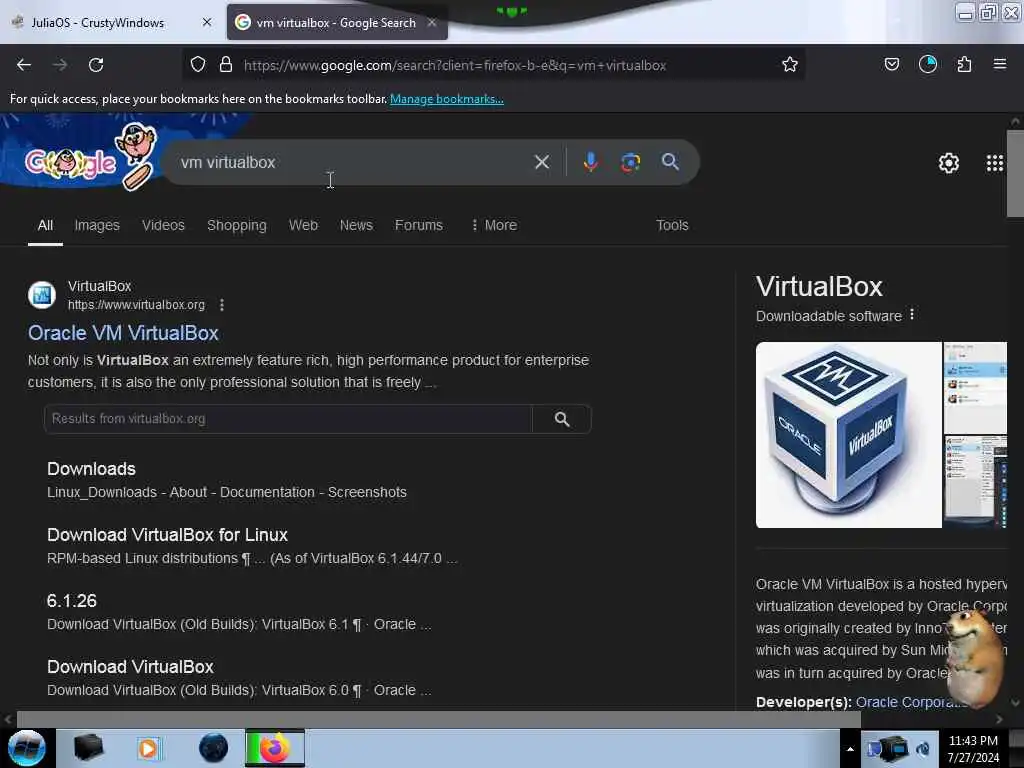
Task: Open the Google apps grid
Action: (x=995, y=163)
